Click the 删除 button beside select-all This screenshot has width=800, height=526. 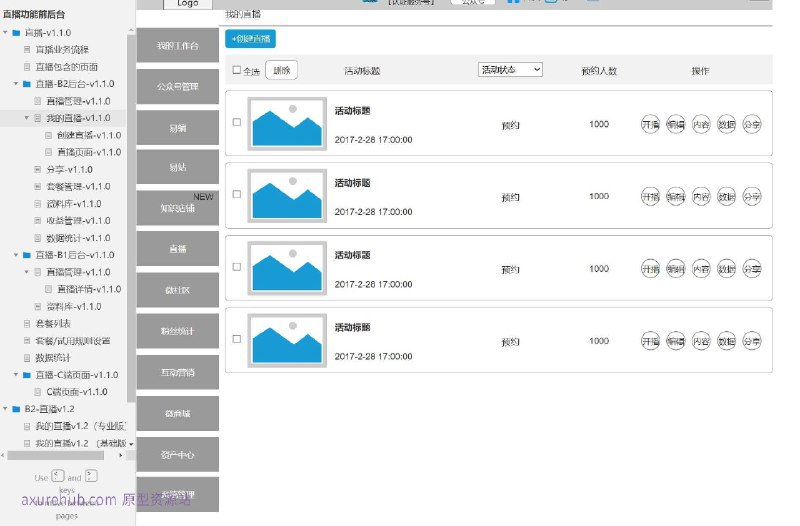click(x=282, y=70)
